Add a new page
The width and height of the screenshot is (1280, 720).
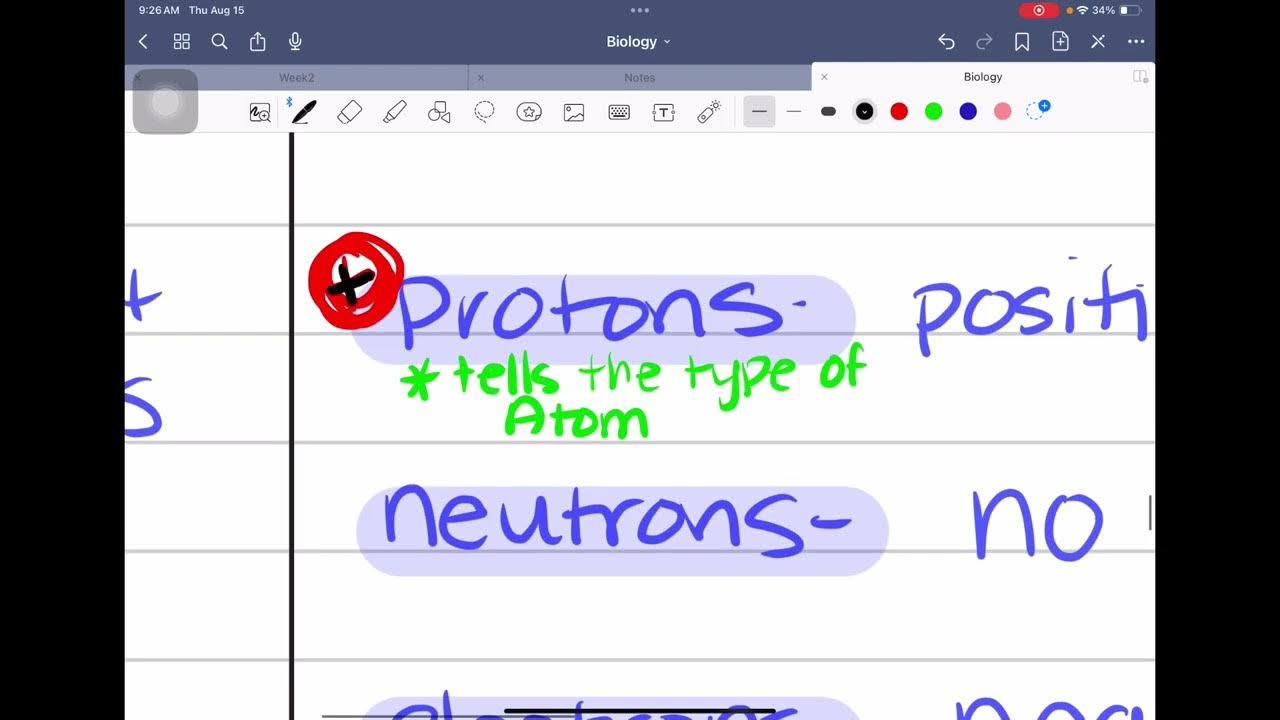(x=1060, y=42)
